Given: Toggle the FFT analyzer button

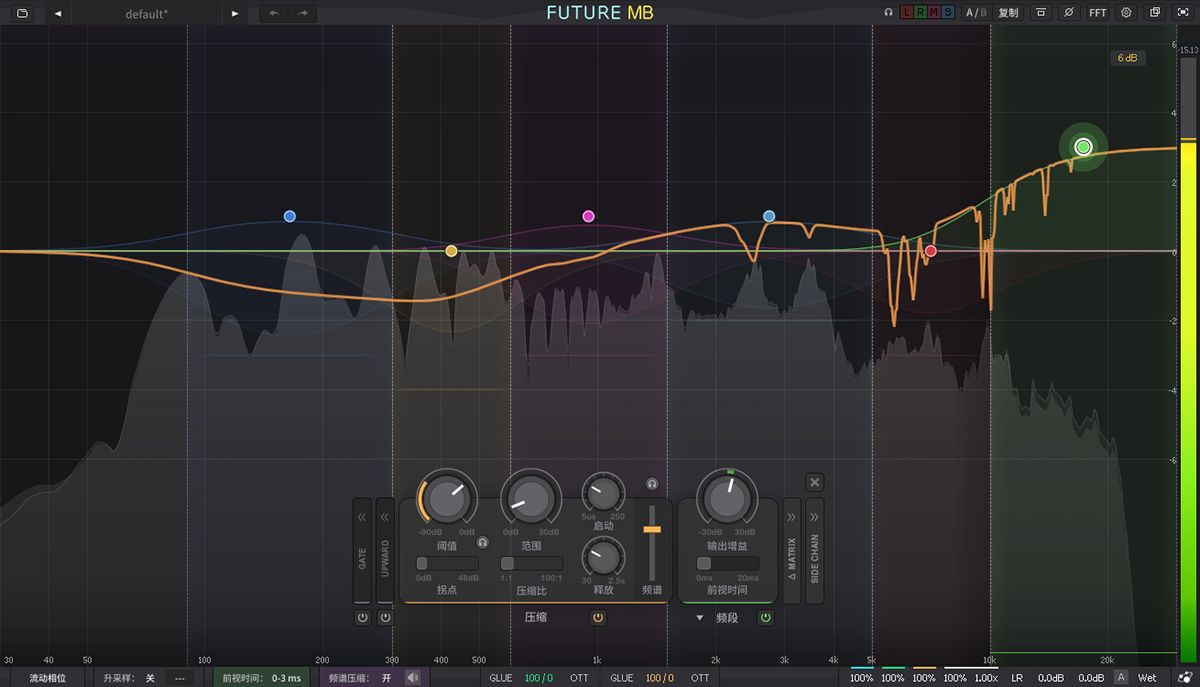Looking at the screenshot, I should coord(1098,13).
